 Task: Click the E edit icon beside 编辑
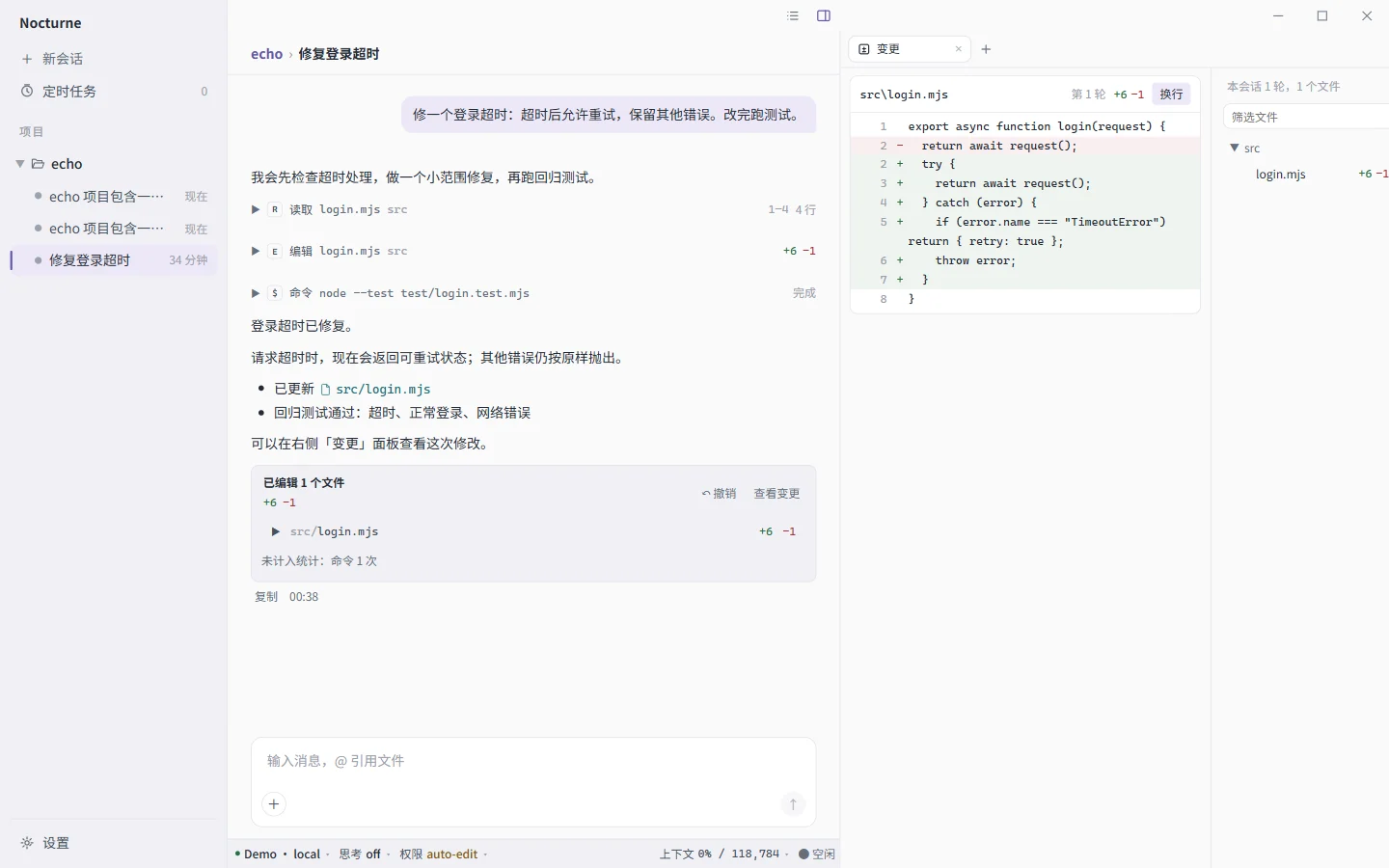275,251
